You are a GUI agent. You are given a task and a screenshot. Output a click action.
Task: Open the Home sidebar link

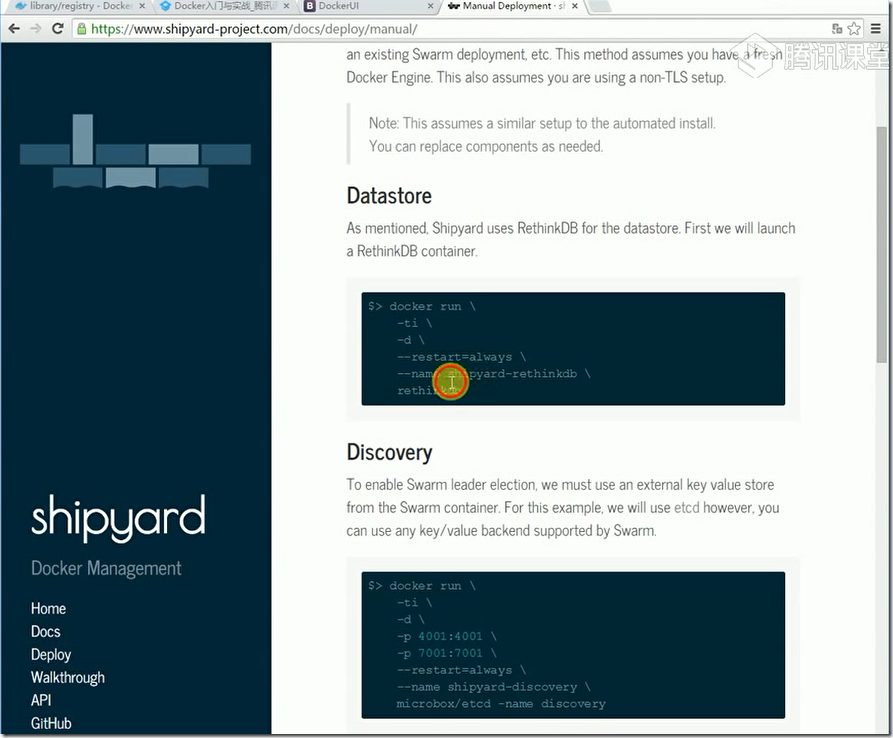click(48, 608)
